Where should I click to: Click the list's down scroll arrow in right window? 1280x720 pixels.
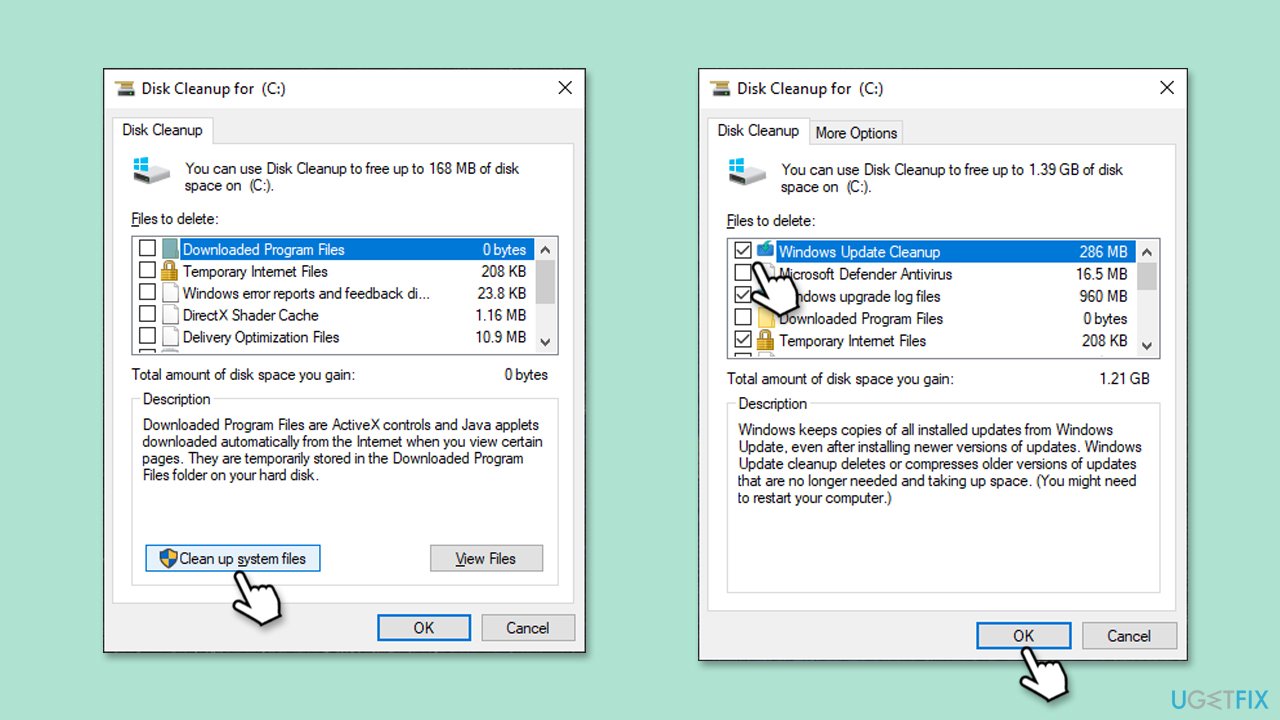1147,344
